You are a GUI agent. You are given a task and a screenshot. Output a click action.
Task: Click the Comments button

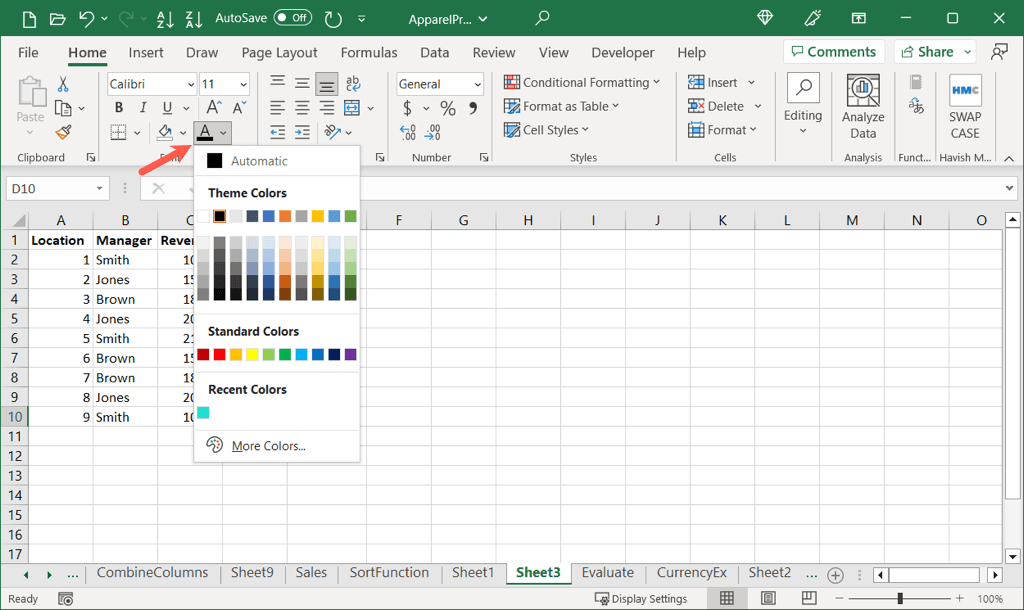(x=833, y=51)
